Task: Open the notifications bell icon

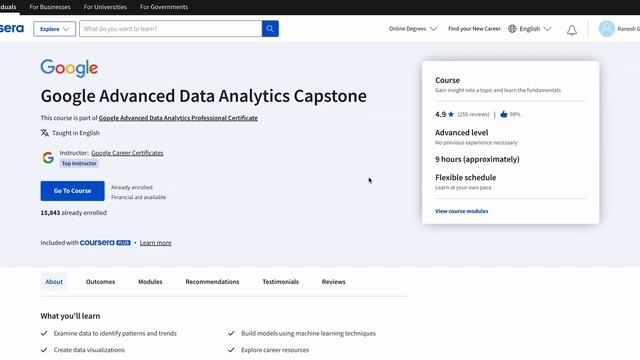Action: [572, 30]
